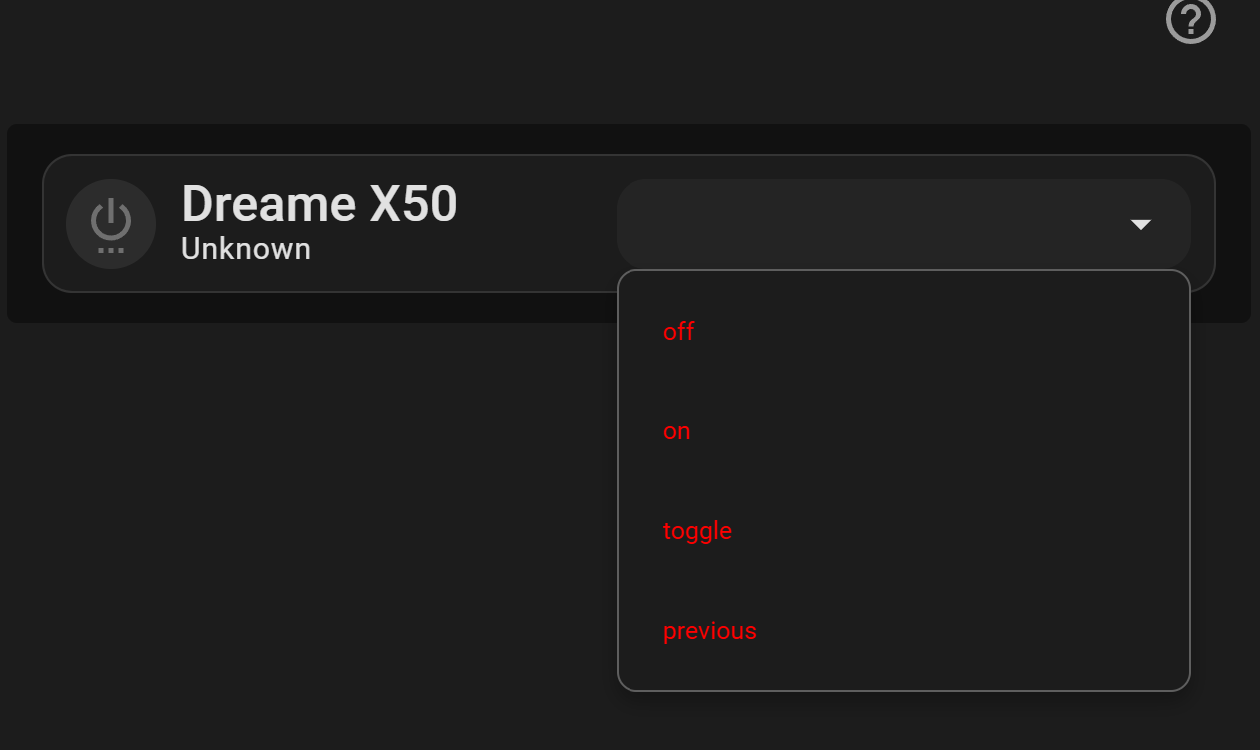Click the Dreame X50 device name
The image size is (1260, 750).
[x=319, y=204]
